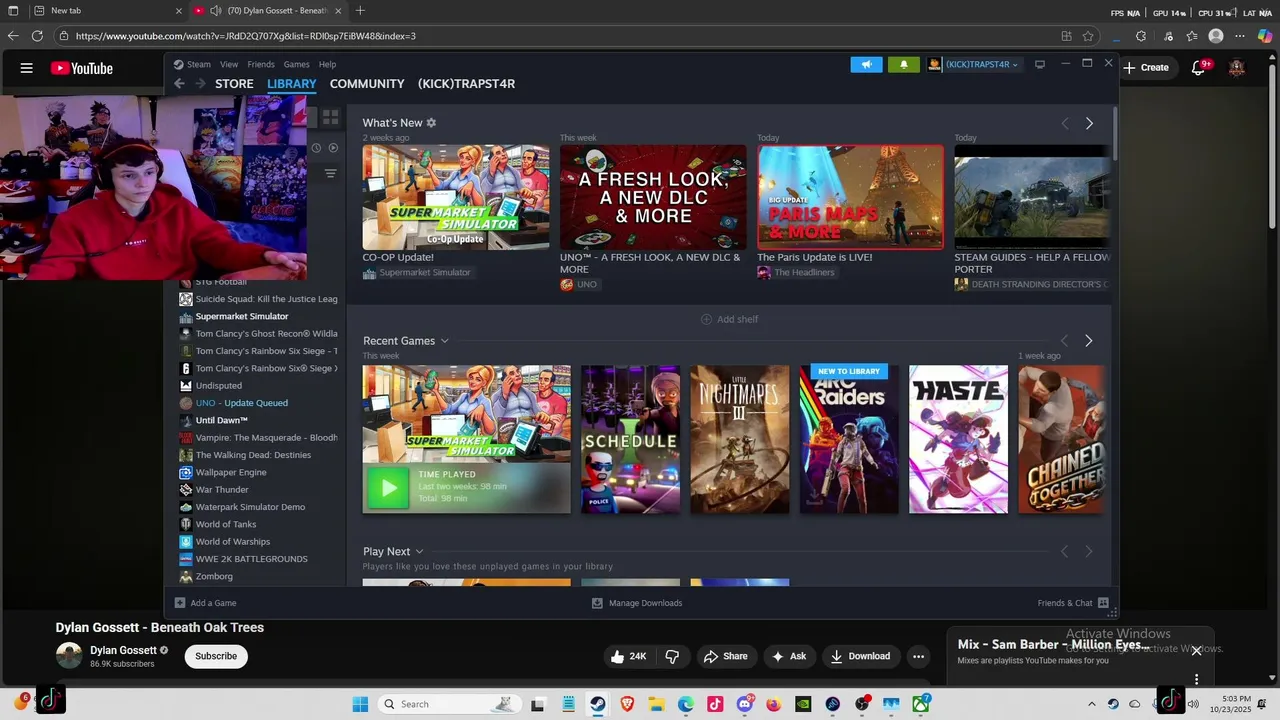Viewport: 1280px width, 720px height.
Task: Open the Edge profile icon
Action: pos(1216,36)
